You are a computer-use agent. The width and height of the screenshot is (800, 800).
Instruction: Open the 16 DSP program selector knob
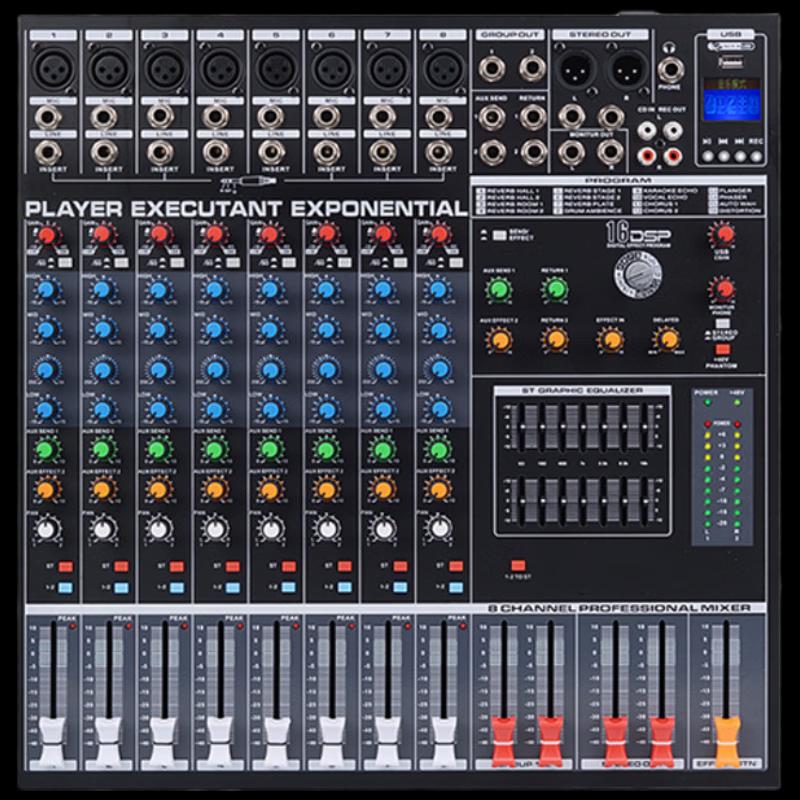point(638,275)
